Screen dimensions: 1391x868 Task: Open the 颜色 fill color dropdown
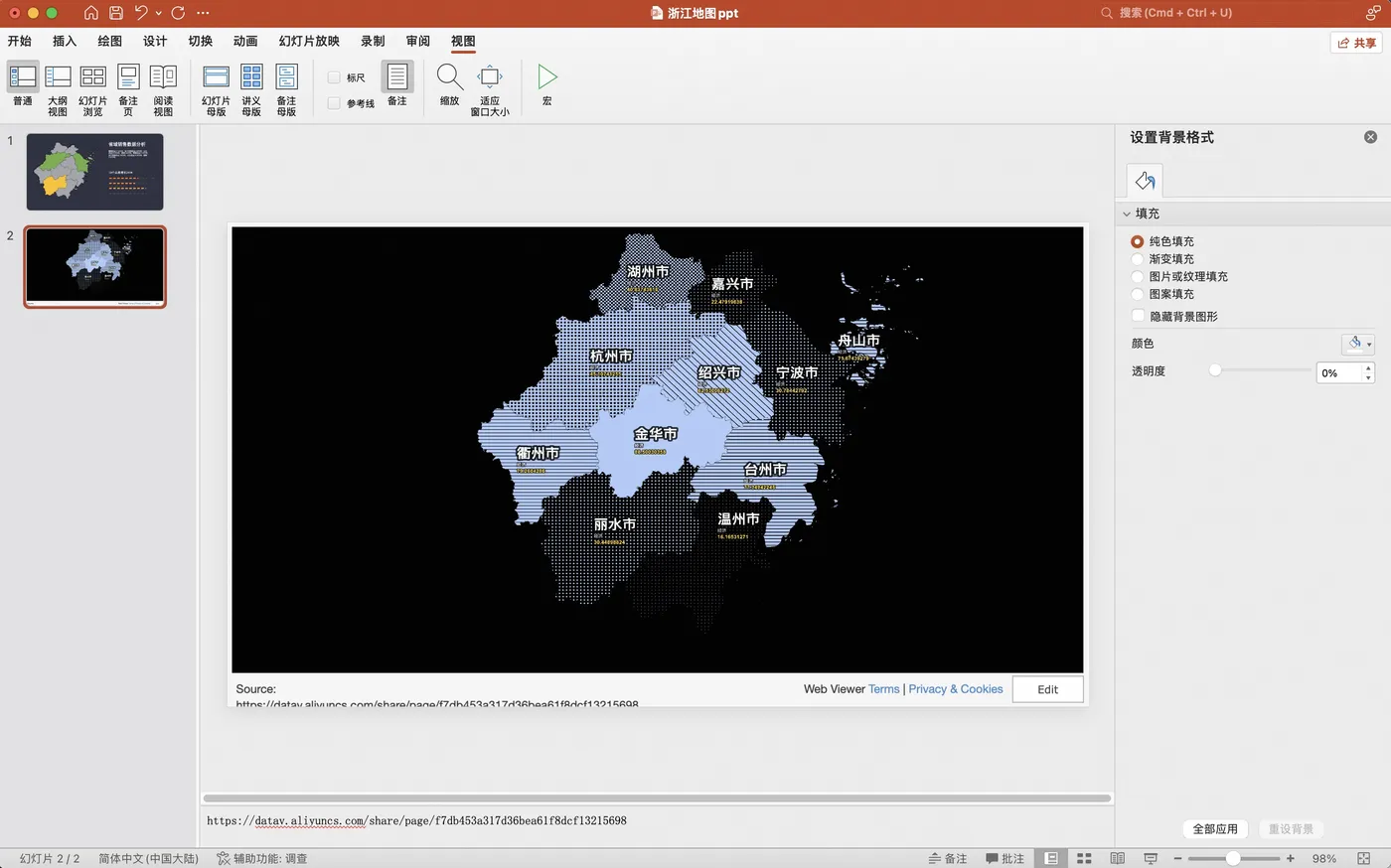point(1357,344)
